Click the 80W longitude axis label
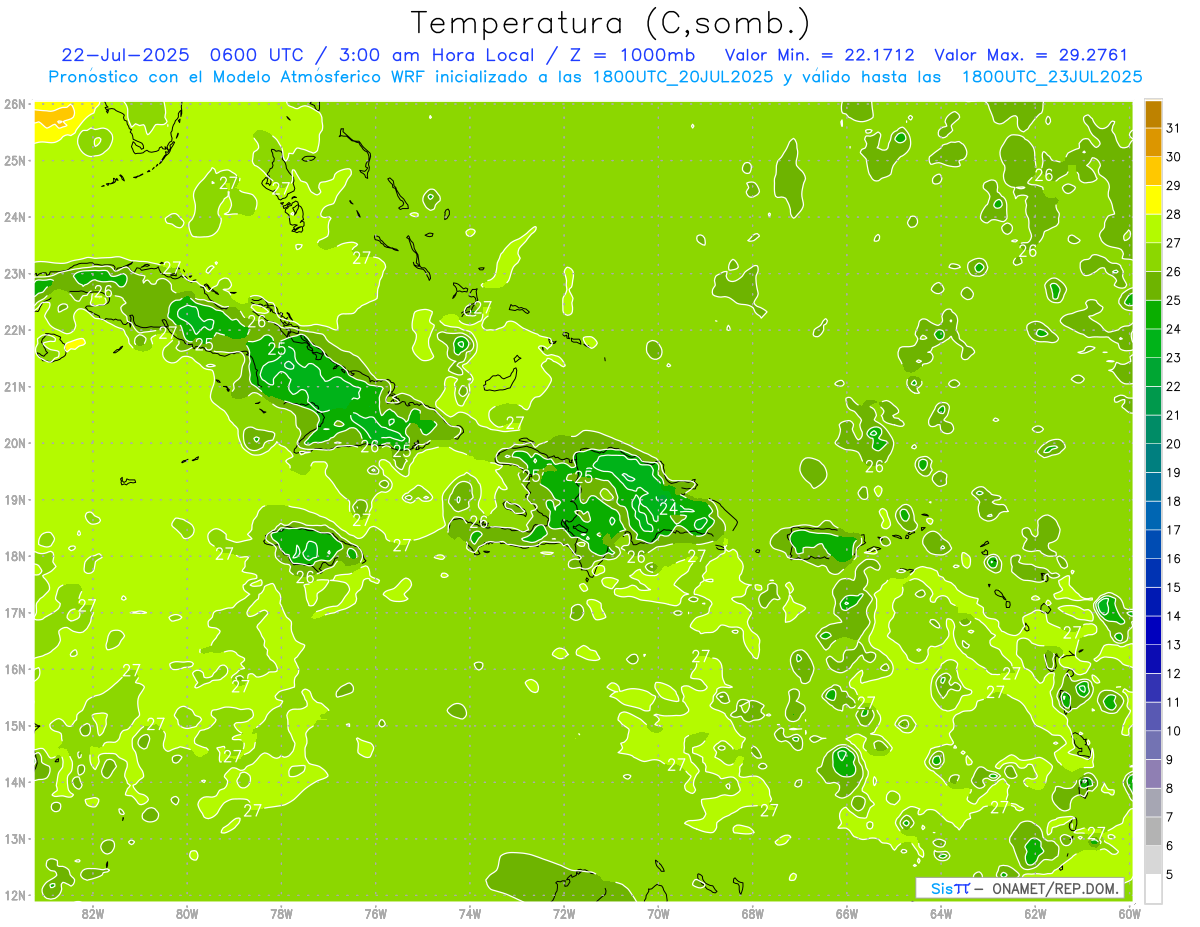 (x=187, y=913)
